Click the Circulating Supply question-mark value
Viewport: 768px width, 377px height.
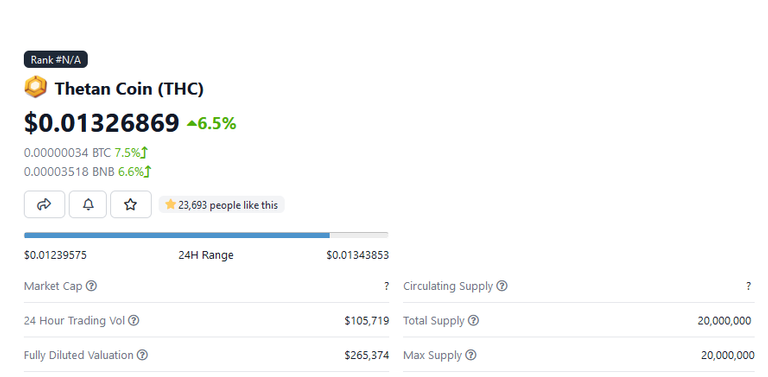pos(748,286)
